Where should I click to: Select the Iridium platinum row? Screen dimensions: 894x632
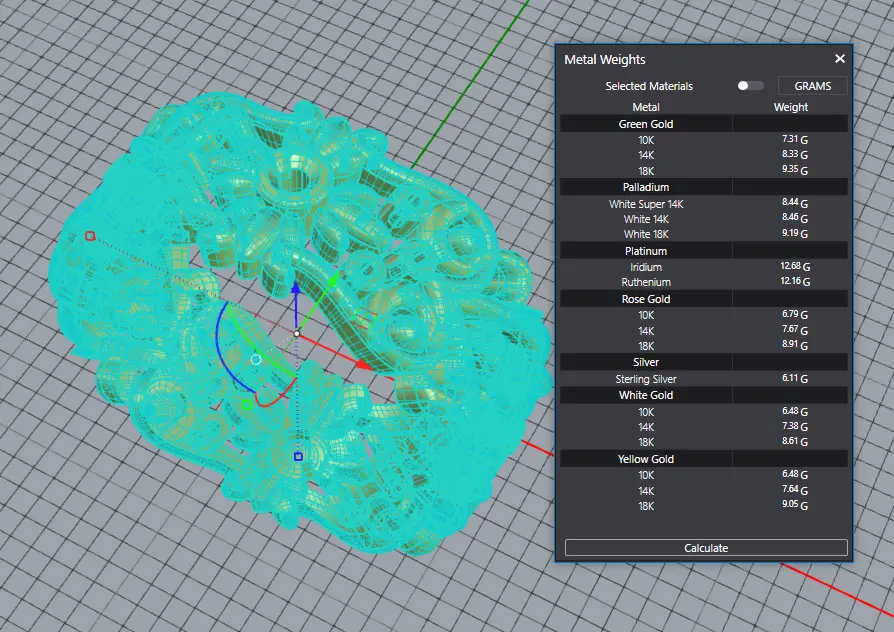[x=646, y=267]
